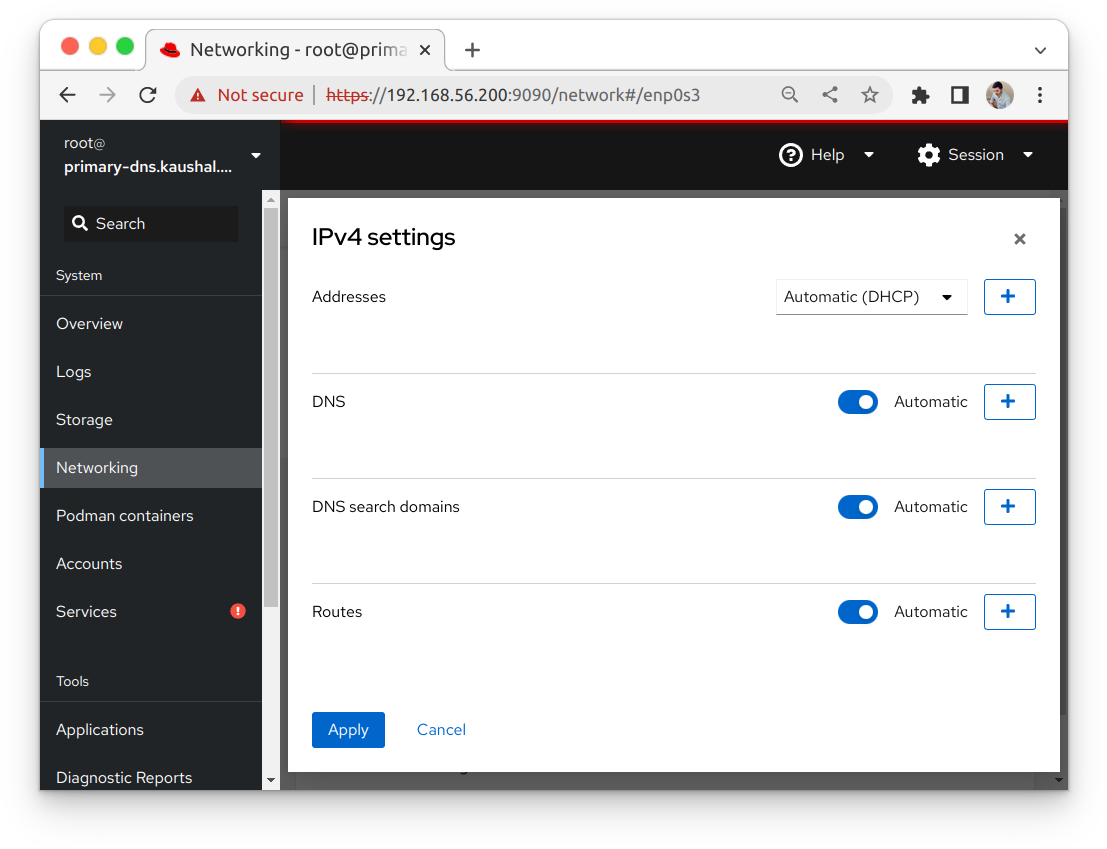The width and height of the screenshot is (1107, 849).
Task: Add a DNS search domain
Action: [1009, 507]
